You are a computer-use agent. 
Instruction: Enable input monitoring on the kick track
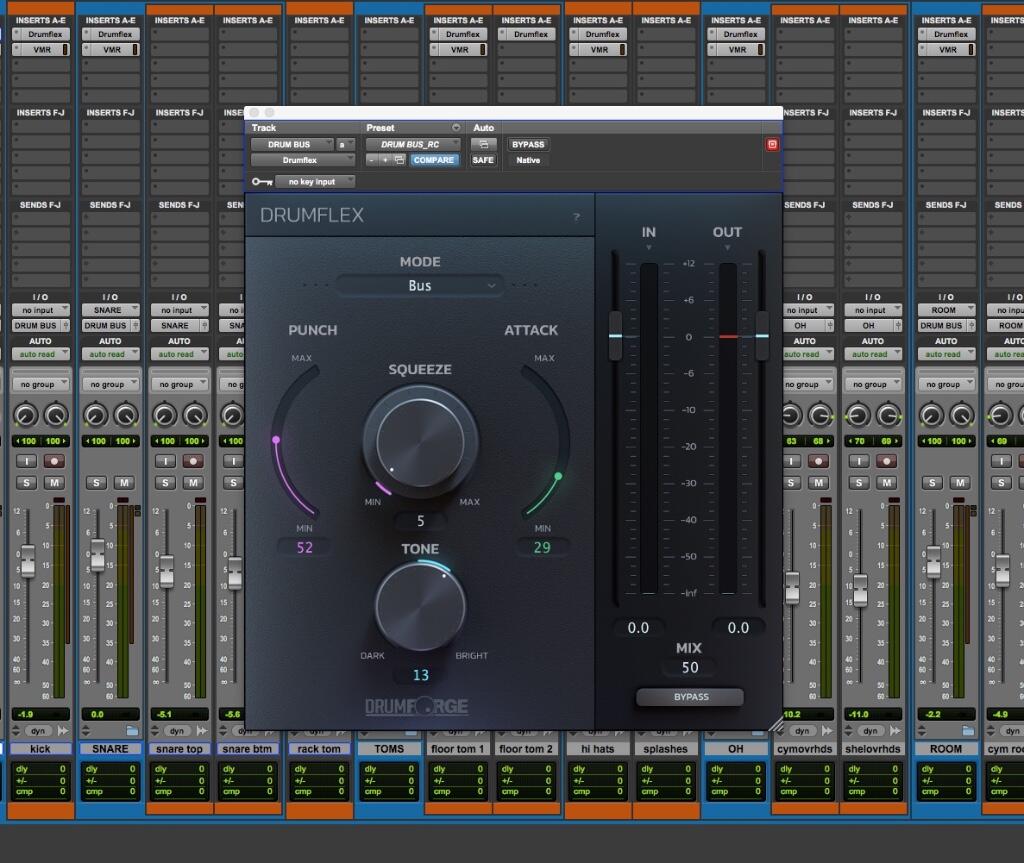26,461
